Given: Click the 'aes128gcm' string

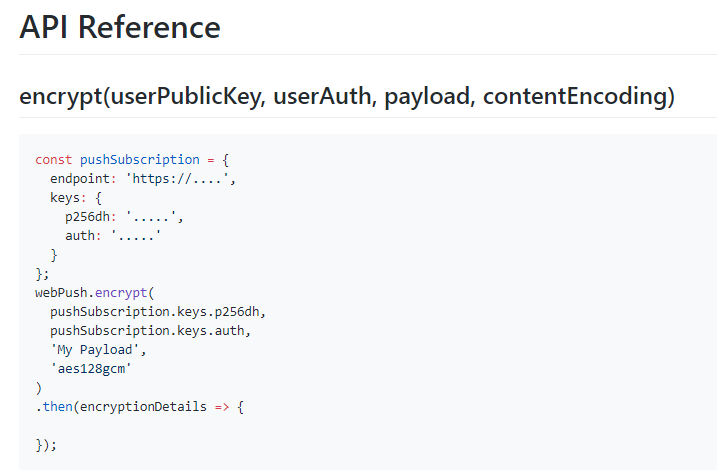Looking at the screenshot, I should 91,369.
